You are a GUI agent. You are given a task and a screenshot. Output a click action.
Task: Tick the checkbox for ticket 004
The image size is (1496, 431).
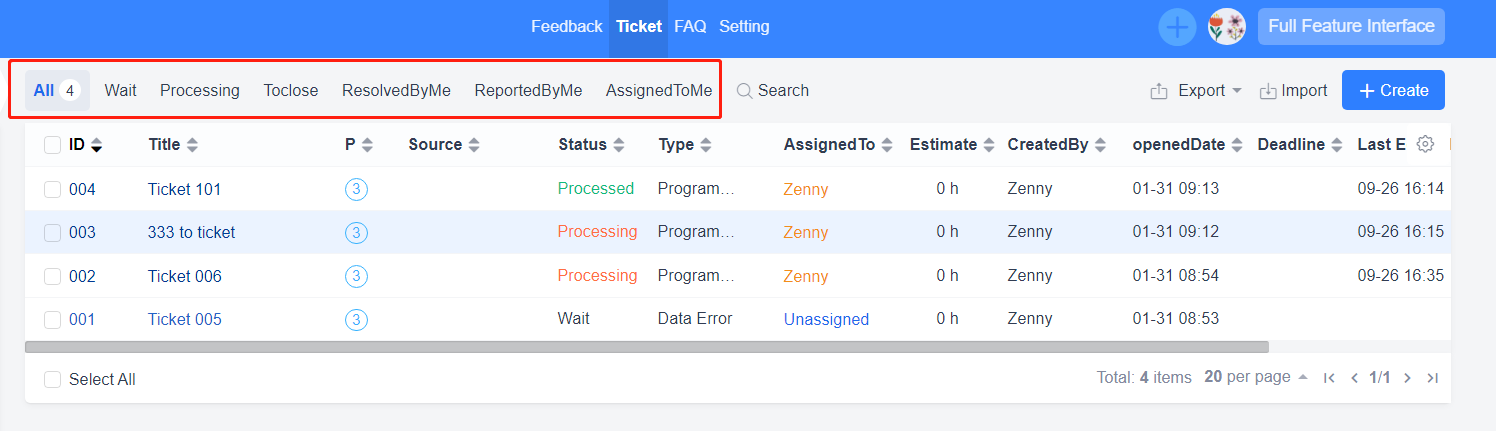pyautogui.click(x=53, y=189)
